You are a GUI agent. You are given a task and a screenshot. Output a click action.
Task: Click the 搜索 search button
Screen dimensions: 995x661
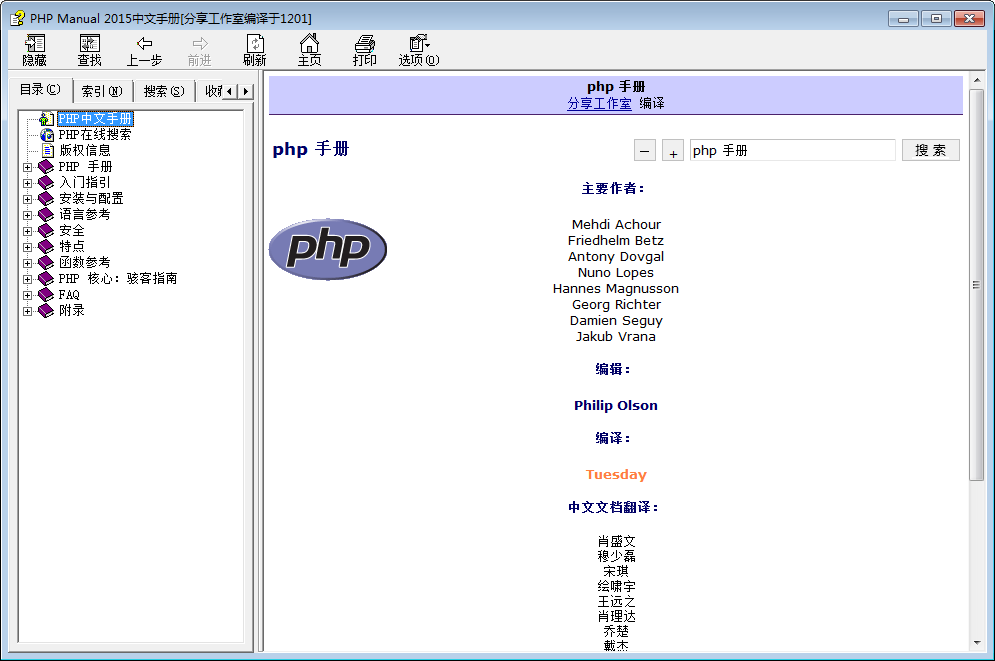click(x=930, y=150)
